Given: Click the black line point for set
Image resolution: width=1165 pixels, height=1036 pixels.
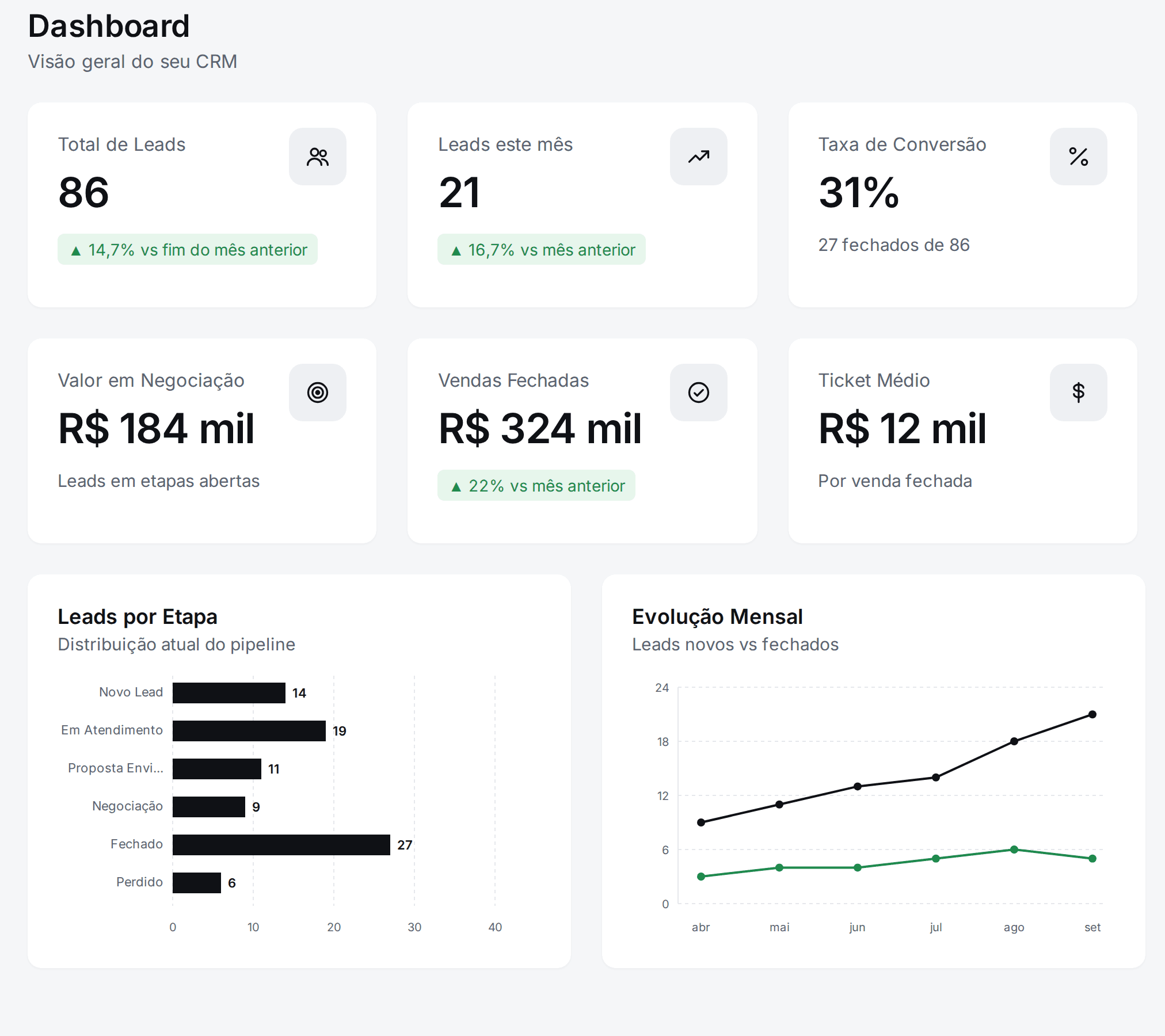Looking at the screenshot, I should [x=1092, y=714].
